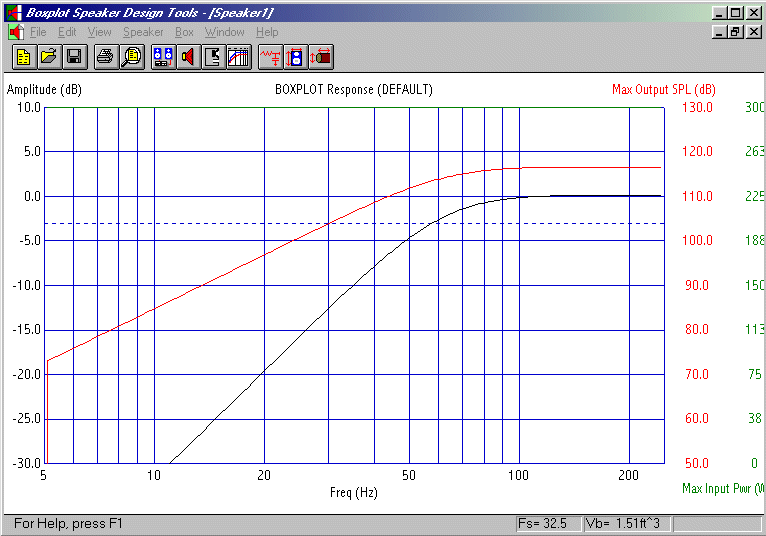766x536 pixels.
Task: Save using the floppy disk icon
Action: click(x=75, y=57)
